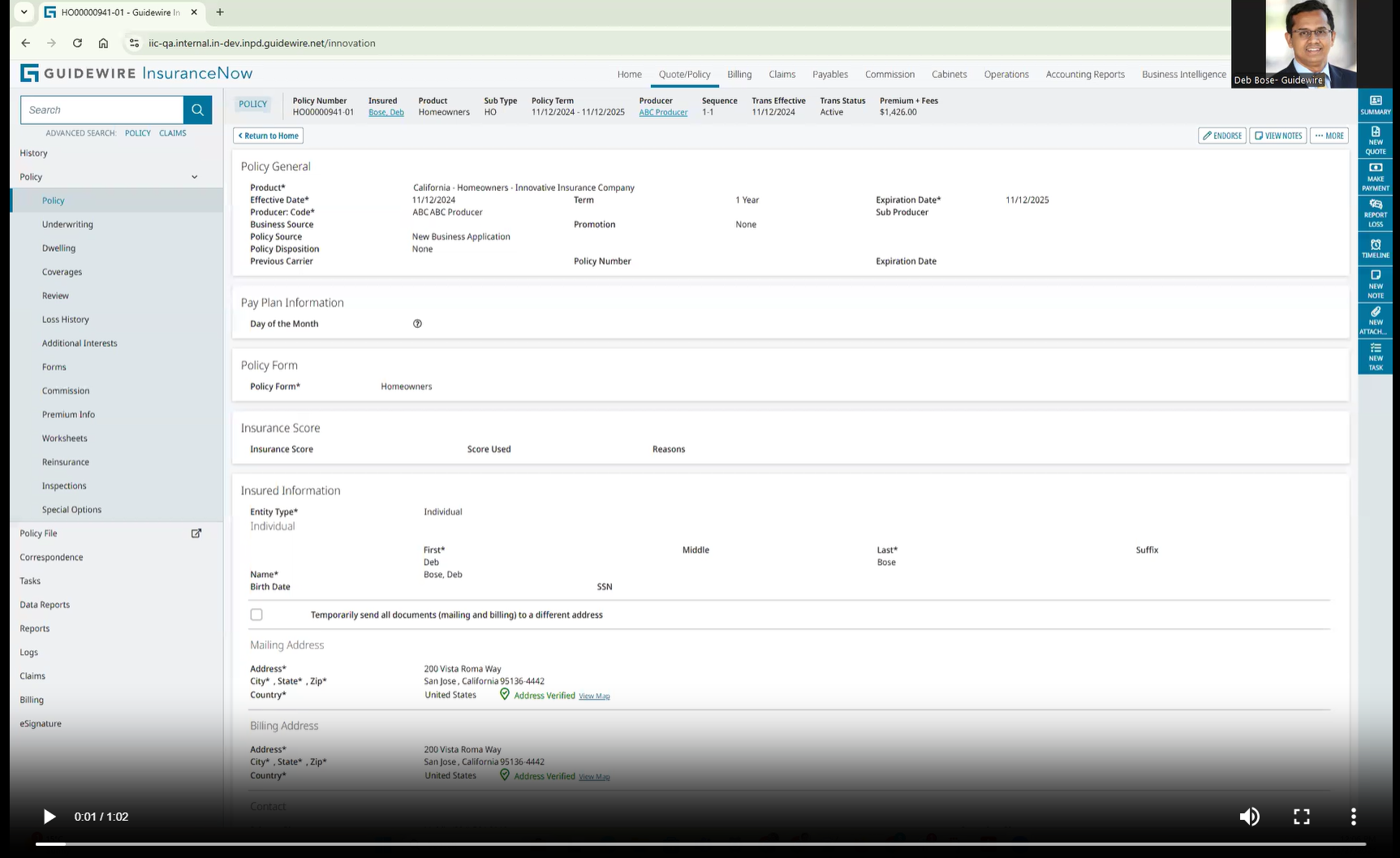
Task: Click the Endorse button
Action: 1222,136
